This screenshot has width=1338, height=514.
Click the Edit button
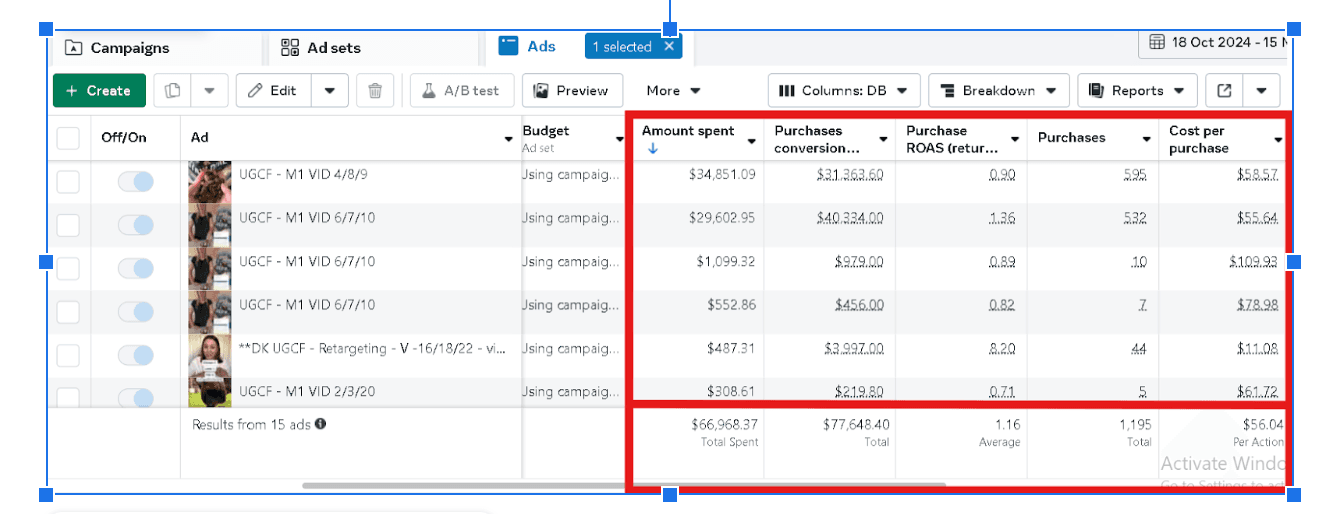[x=273, y=90]
